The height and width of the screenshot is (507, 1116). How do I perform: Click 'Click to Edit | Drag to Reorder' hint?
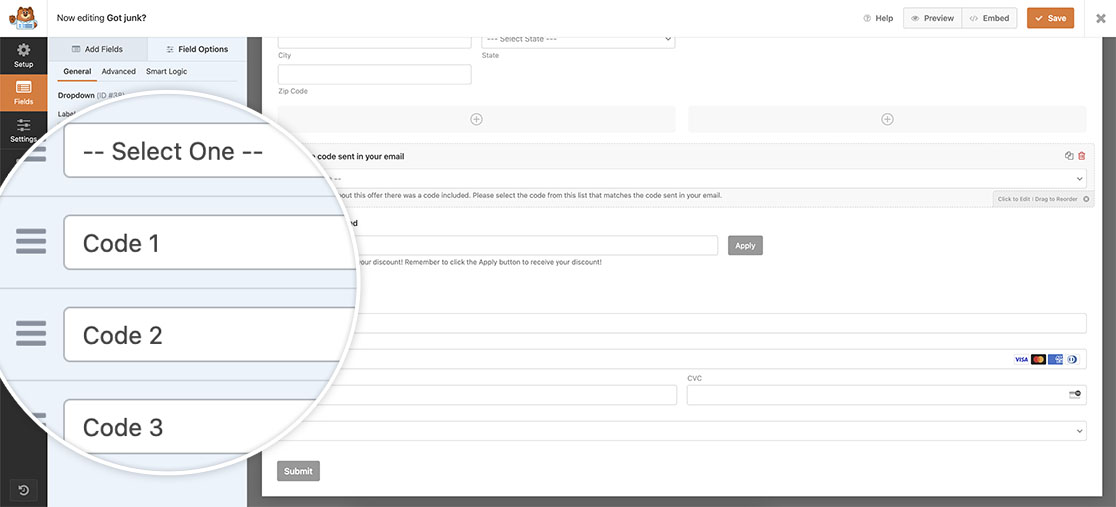(x=1037, y=199)
